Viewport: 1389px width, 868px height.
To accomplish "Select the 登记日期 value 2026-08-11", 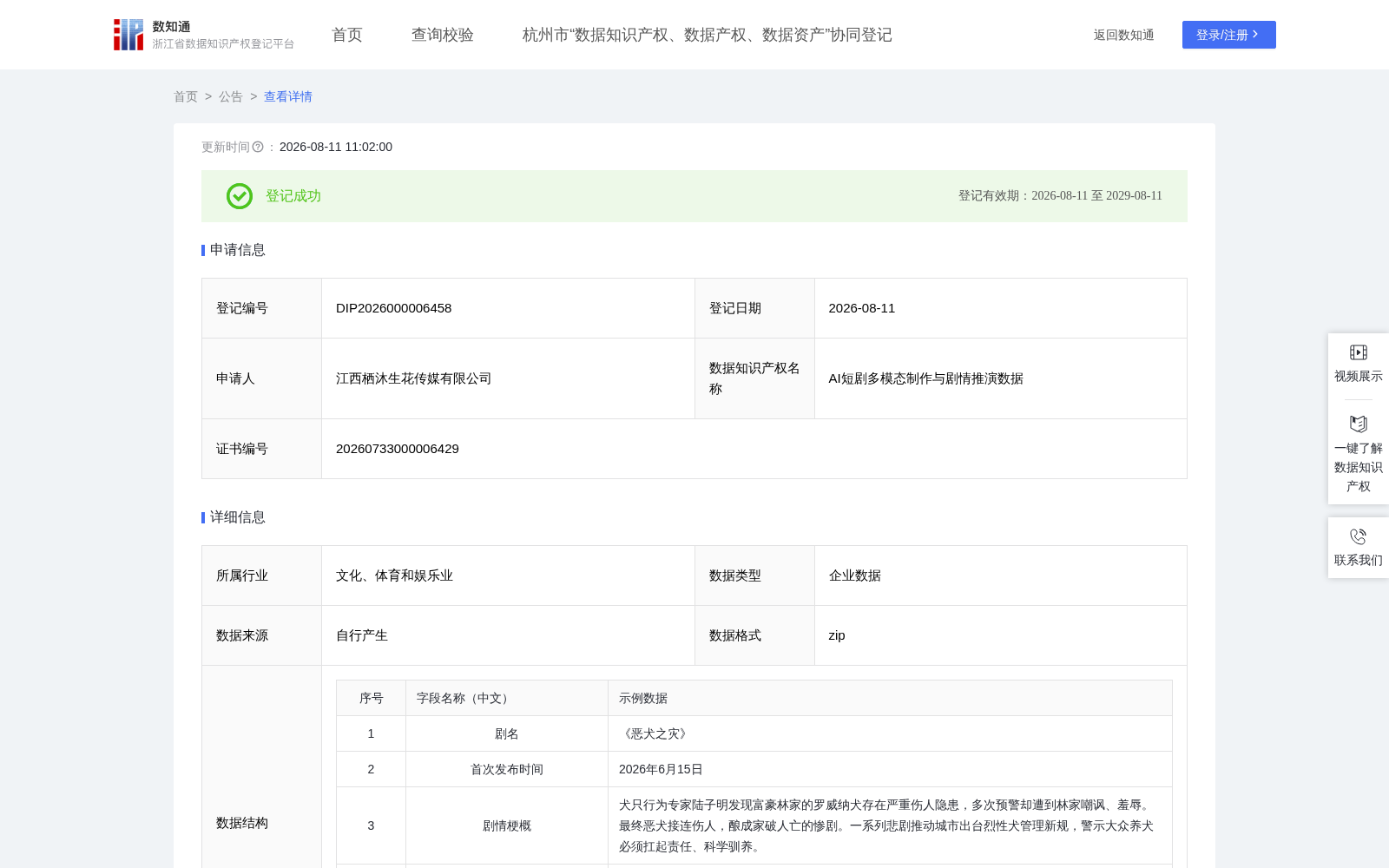I will click(x=861, y=308).
